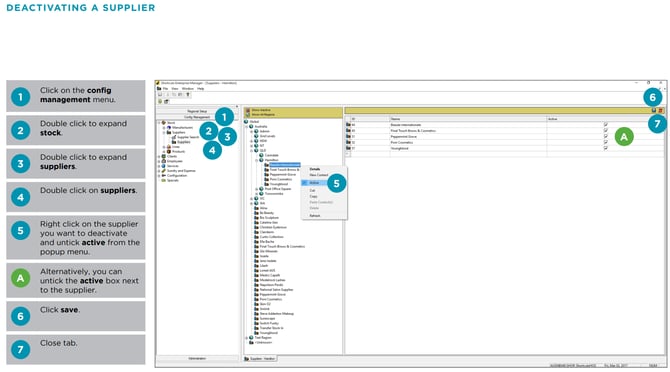Click the Sundry and Expense icon

164,170
